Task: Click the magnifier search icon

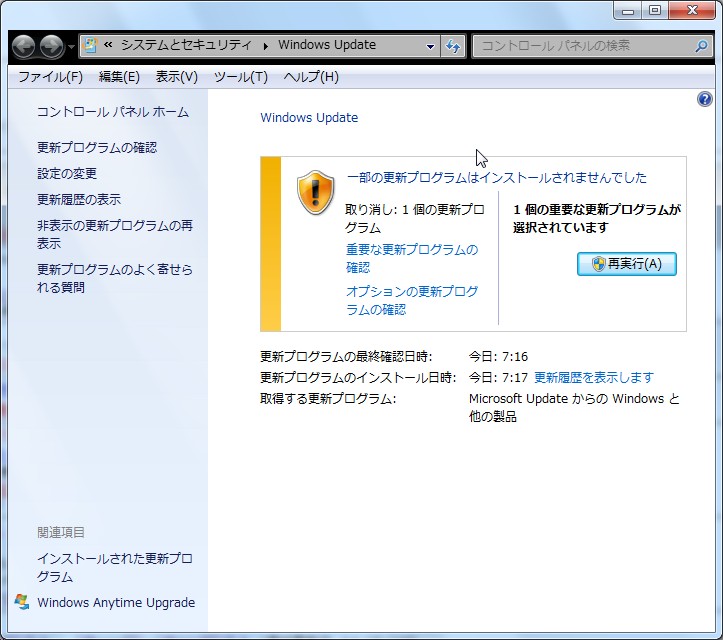Action: pos(701,46)
